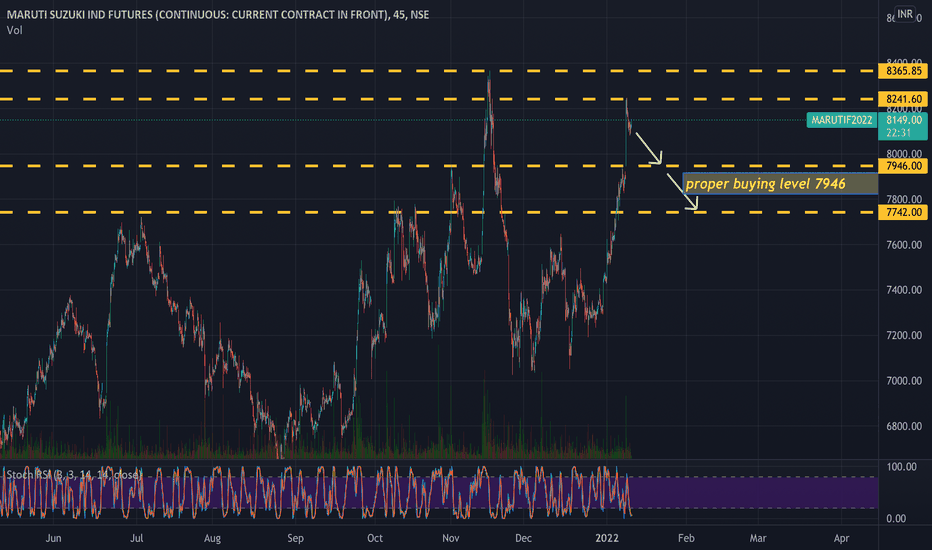Click the MARUTIF2022 symbol tag
The image size is (932, 550).
[x=842, y=120]
